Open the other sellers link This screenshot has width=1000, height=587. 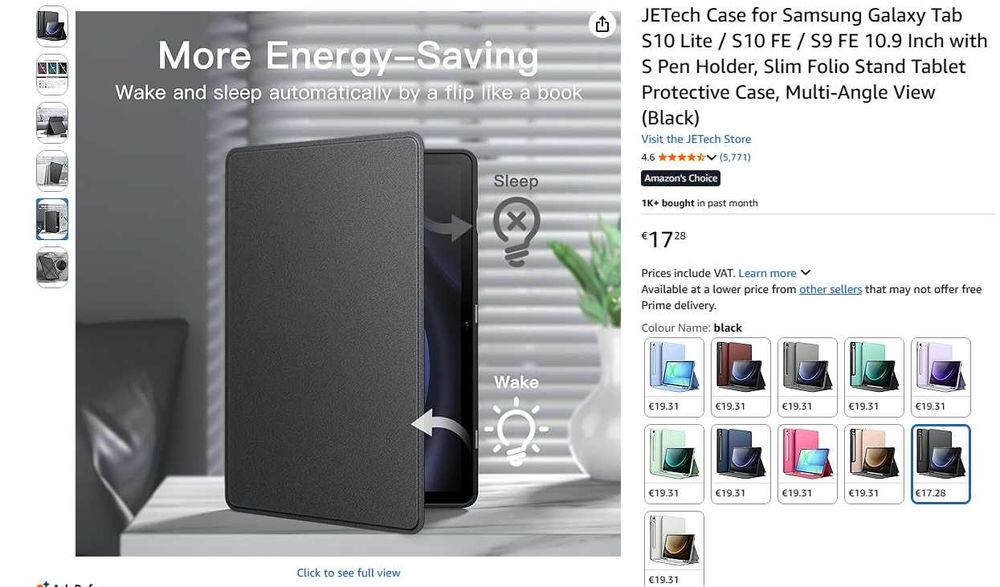(x=830, y=289)
